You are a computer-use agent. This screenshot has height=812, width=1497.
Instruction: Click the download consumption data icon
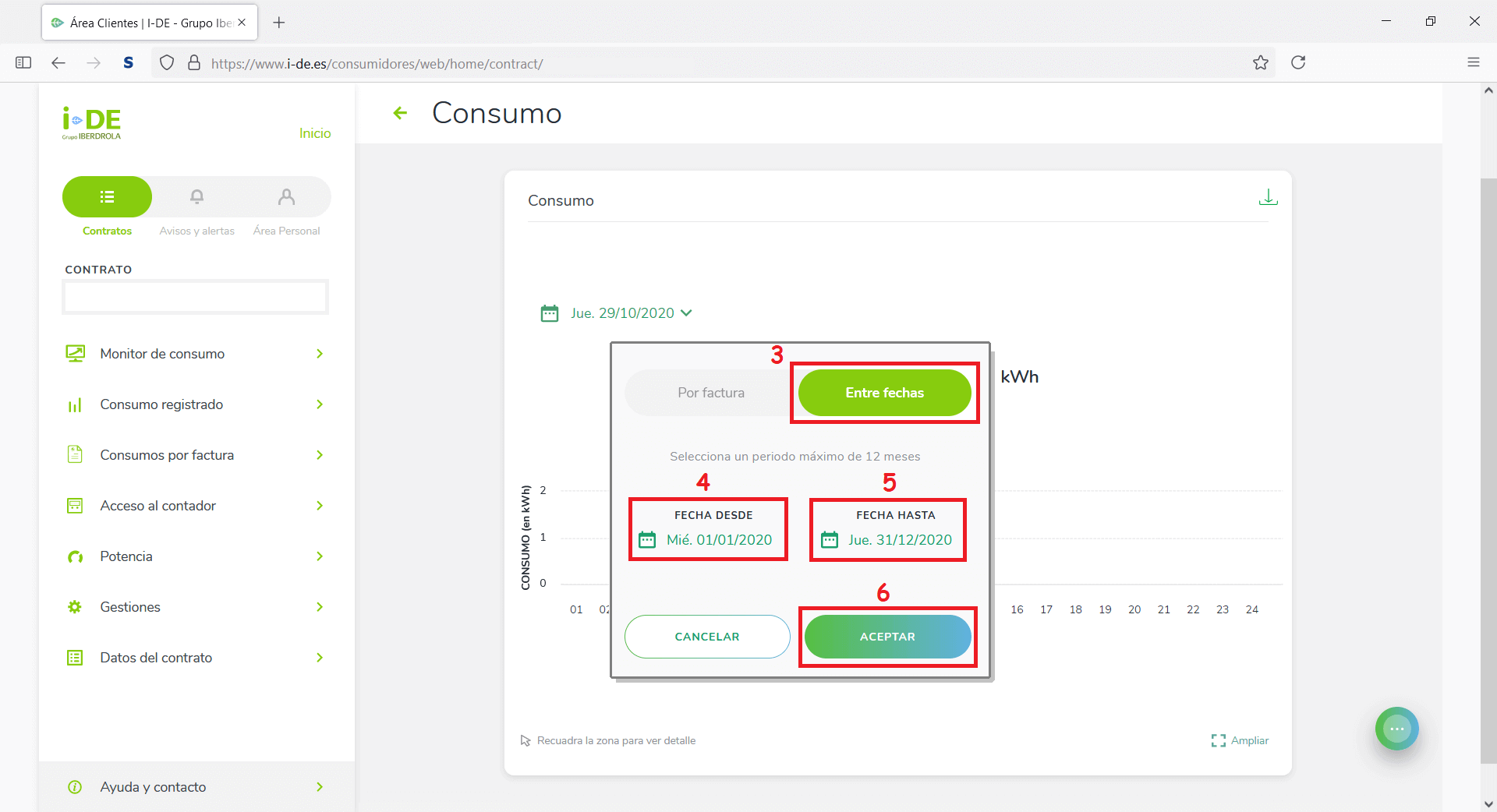pos(1268,198)
